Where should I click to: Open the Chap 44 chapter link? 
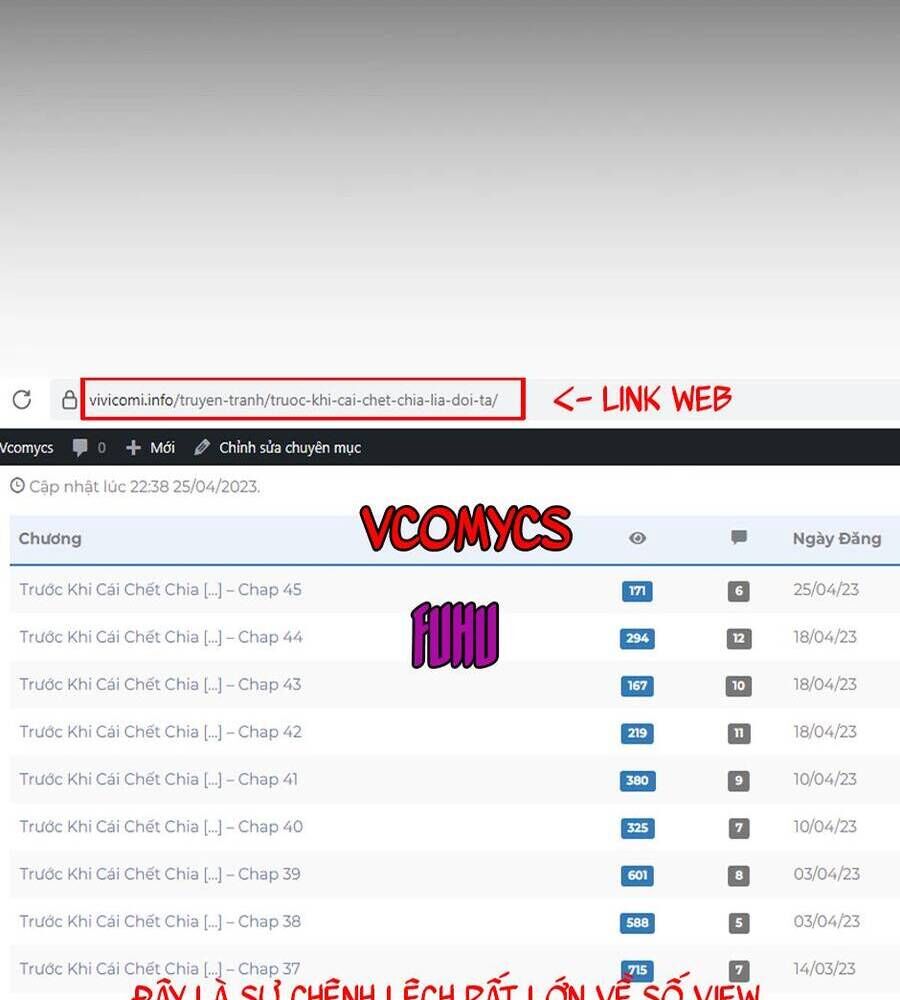160,637
